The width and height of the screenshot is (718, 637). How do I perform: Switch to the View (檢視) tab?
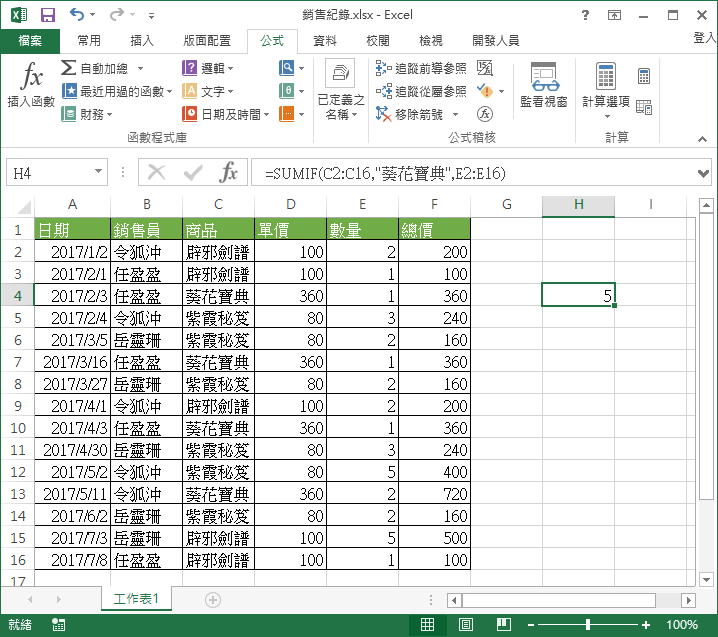click(x=431, y=41)
